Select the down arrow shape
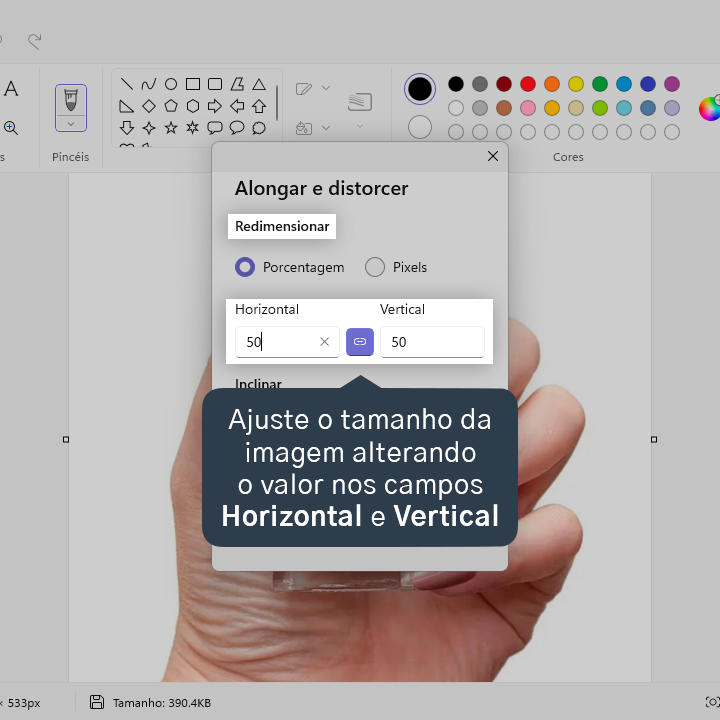This screenshot has height=720, width=720. tap(127, 128)
